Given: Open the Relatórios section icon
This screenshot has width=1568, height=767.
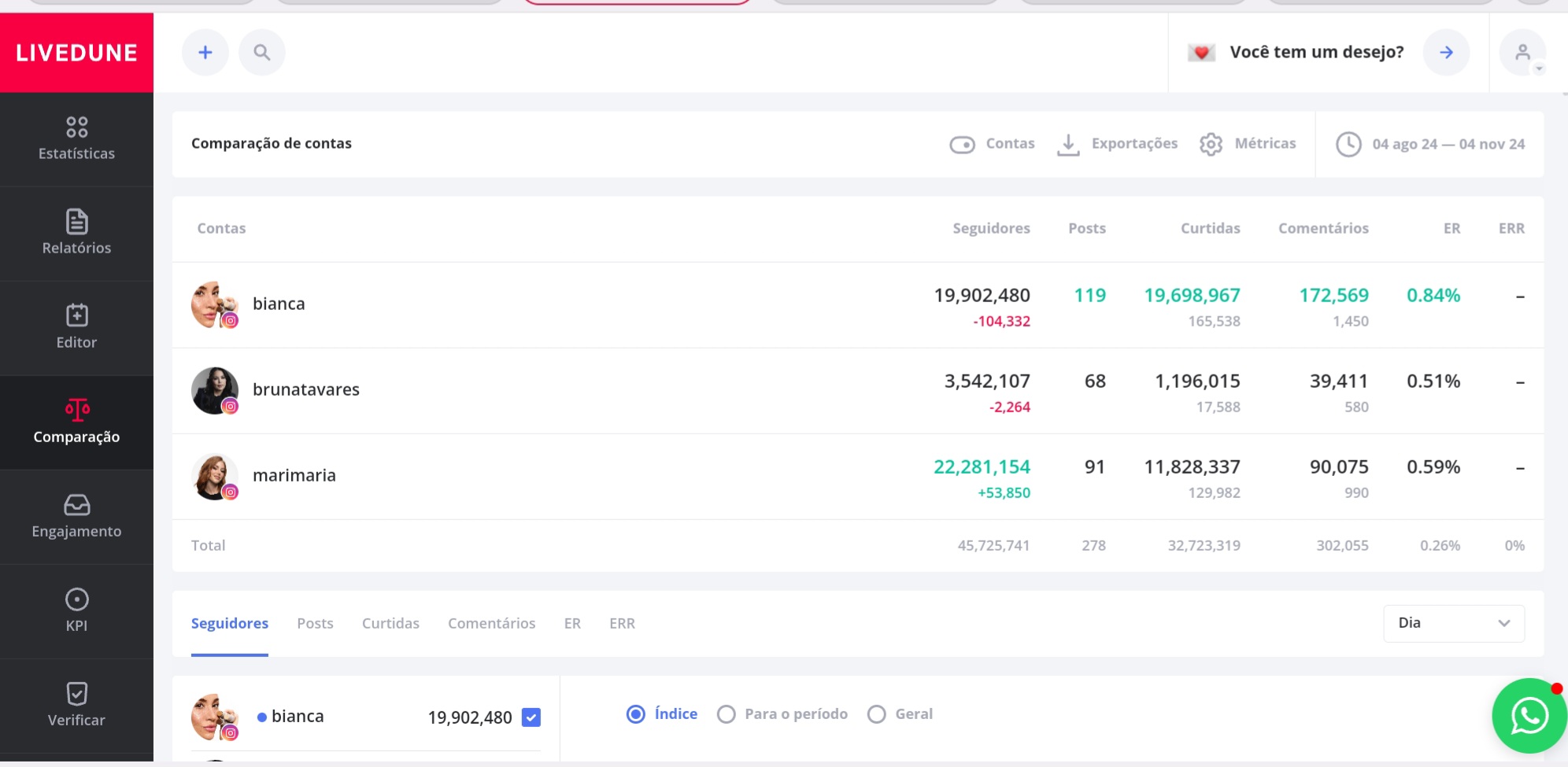Looking at the screenshot, I should pyautogui.click(x=76, y=222).
